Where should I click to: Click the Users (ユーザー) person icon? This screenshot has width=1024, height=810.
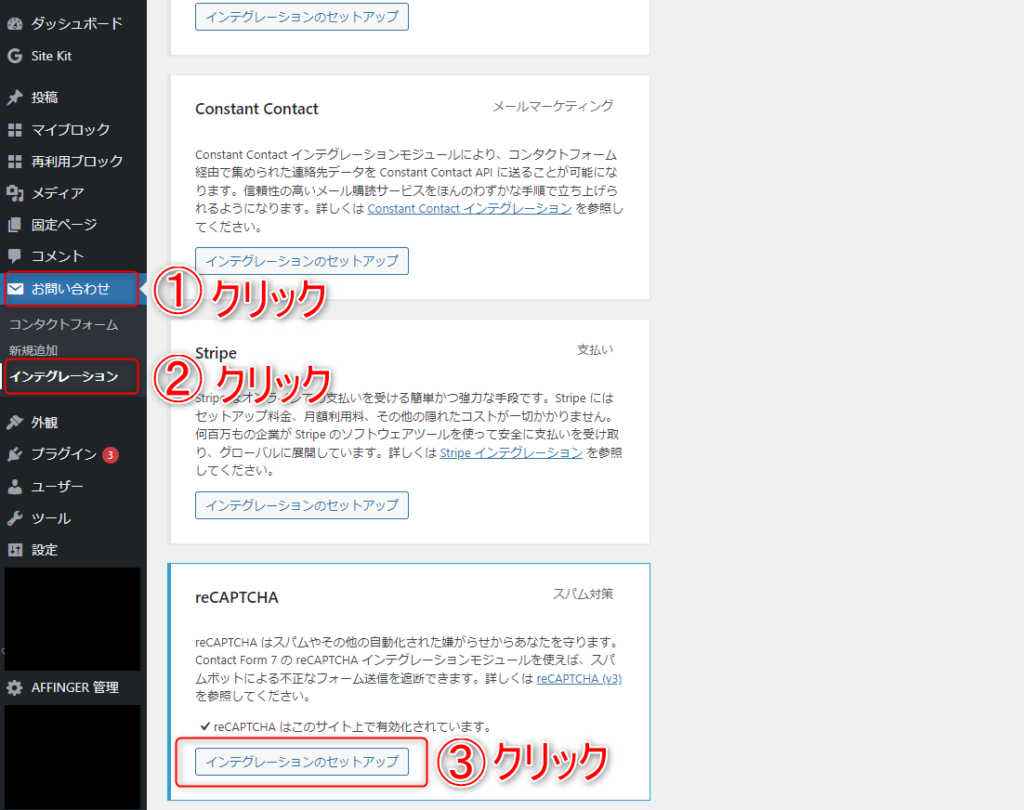pos(14,487)
